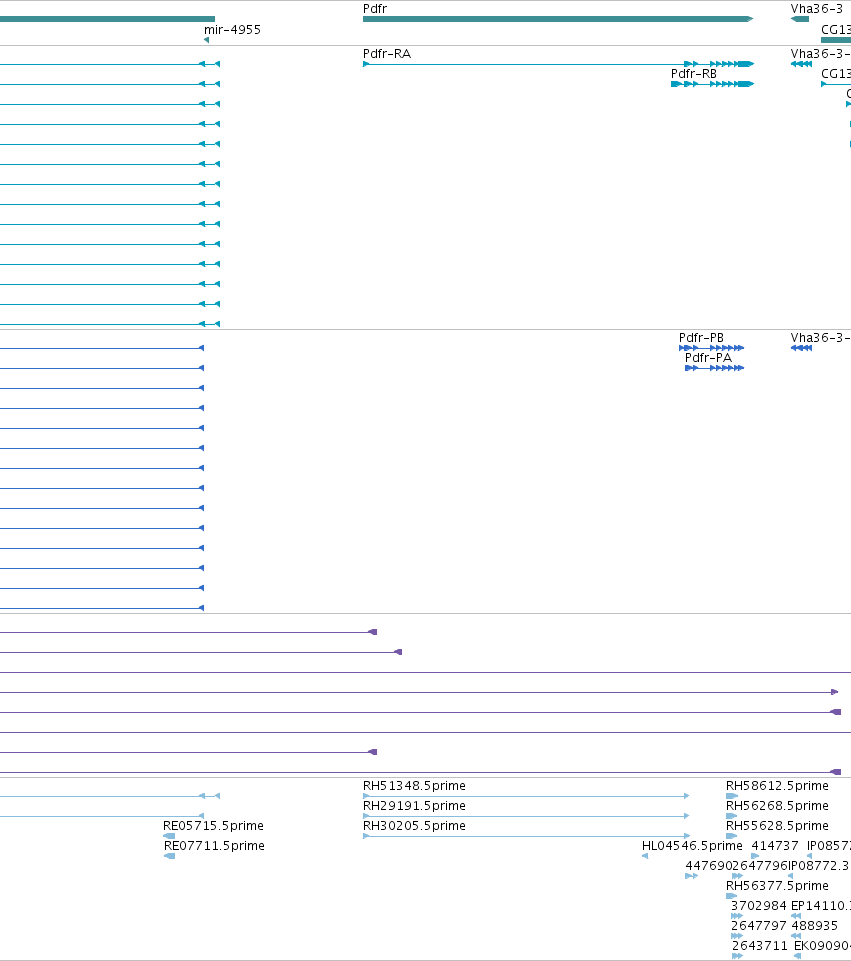This screenshot has height=961, width=851.
Task: Select the small glyph under RE07711.5prime
Action: coord(170,856)
